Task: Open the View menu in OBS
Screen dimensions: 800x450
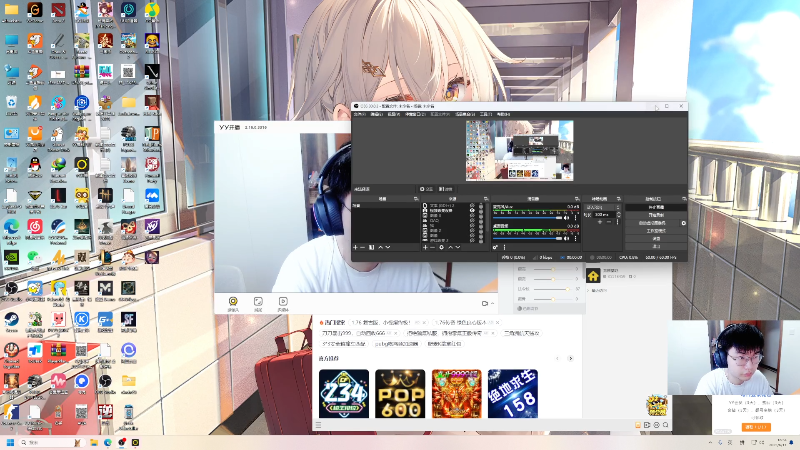Action: [394, 114]
